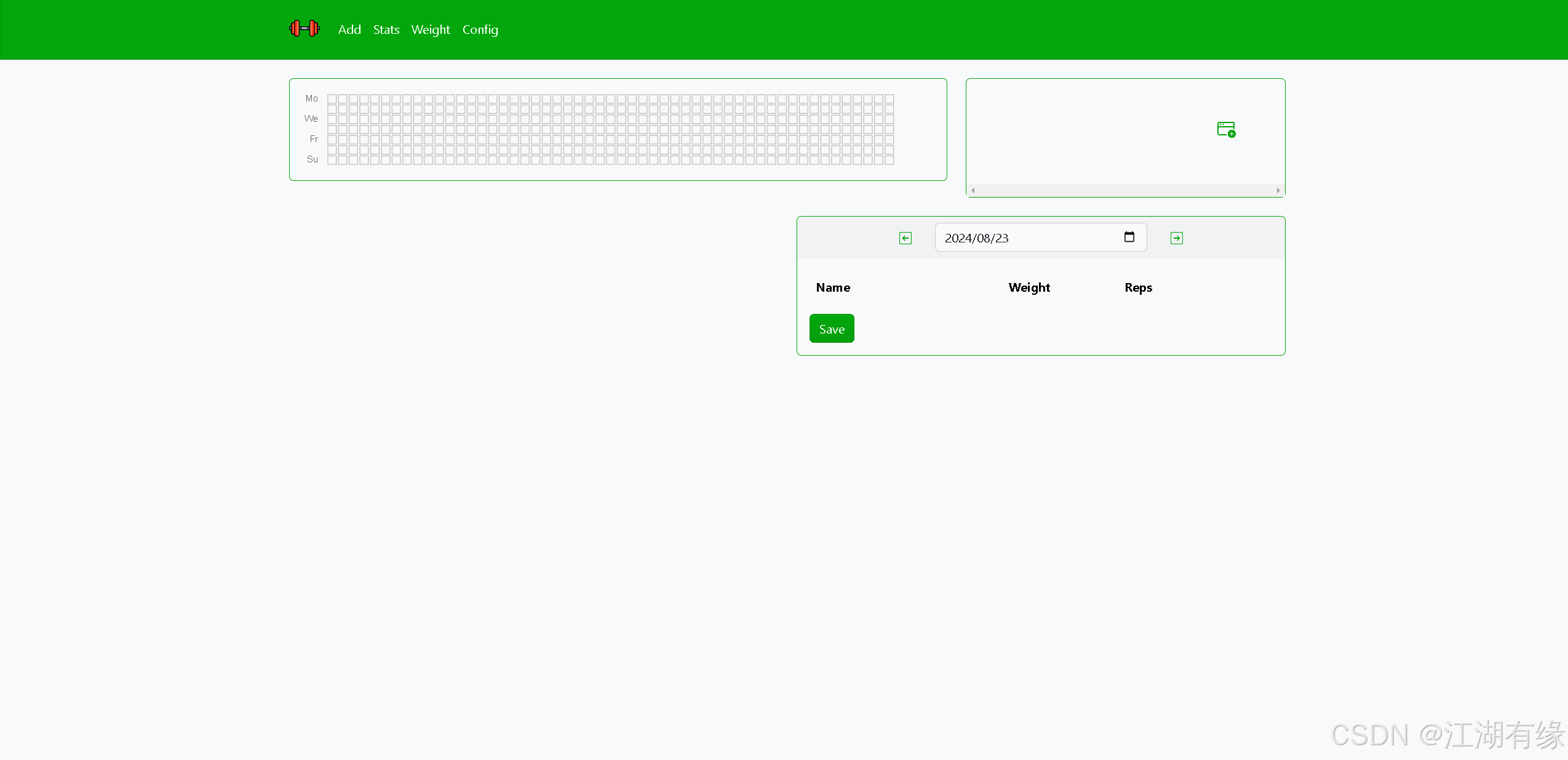This screenshot has width=1568, height=760.
Task: Select the last heatmap cell in Su row
Action: tap(889, 160)
